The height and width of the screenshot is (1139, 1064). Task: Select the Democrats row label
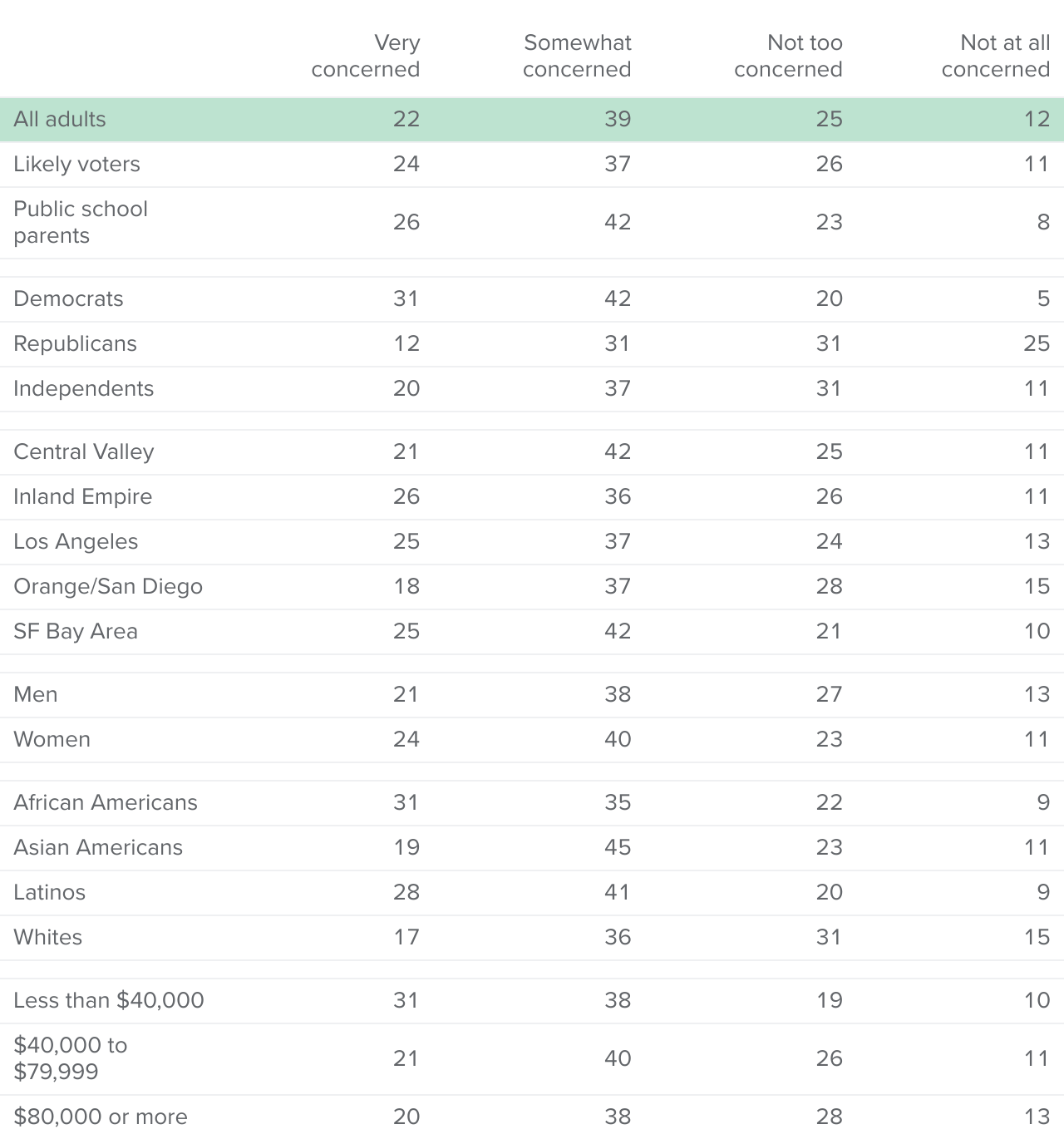[x=68, y=298]
